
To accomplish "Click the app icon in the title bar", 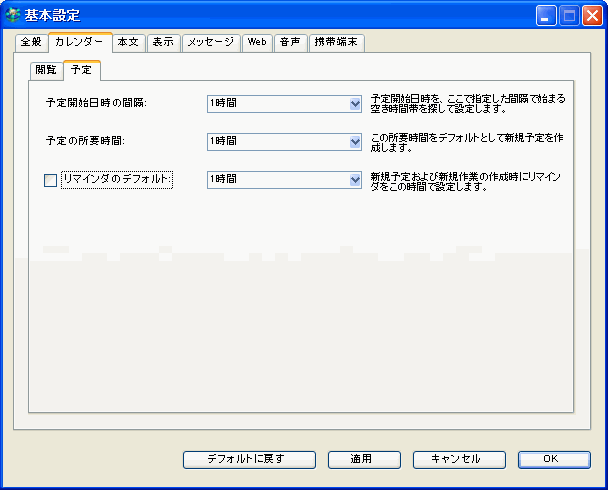I will click(x=13, y=15).
